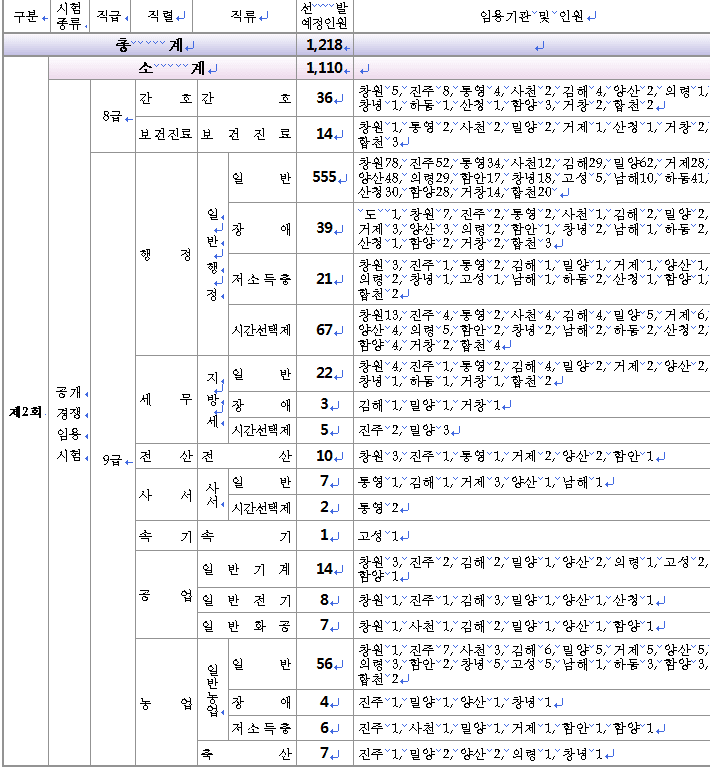
Task: Click the '구분' column header
Action: pyautogui.click(x=26, y=16)
